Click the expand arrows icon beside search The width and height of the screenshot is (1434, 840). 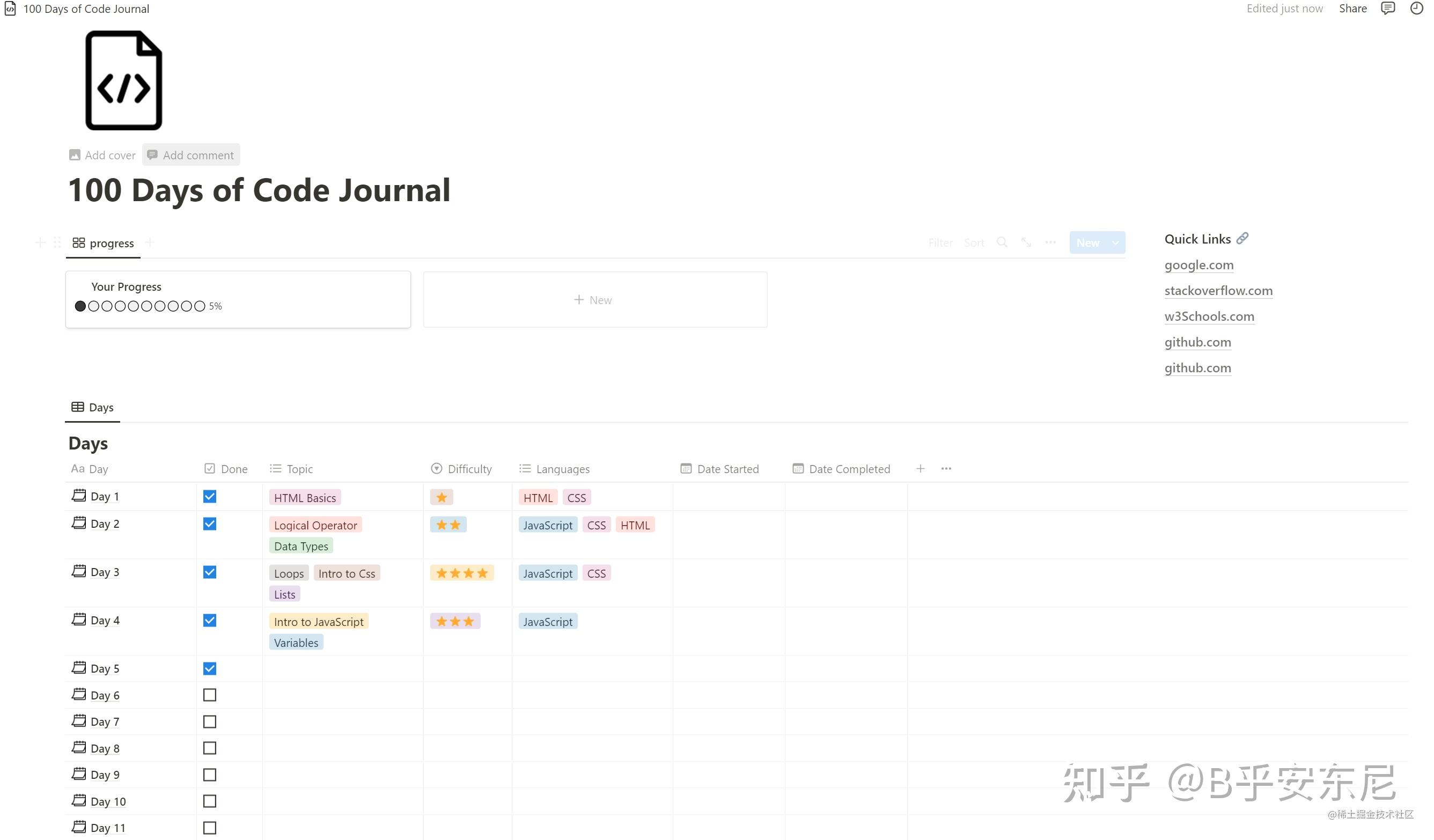1026,242
